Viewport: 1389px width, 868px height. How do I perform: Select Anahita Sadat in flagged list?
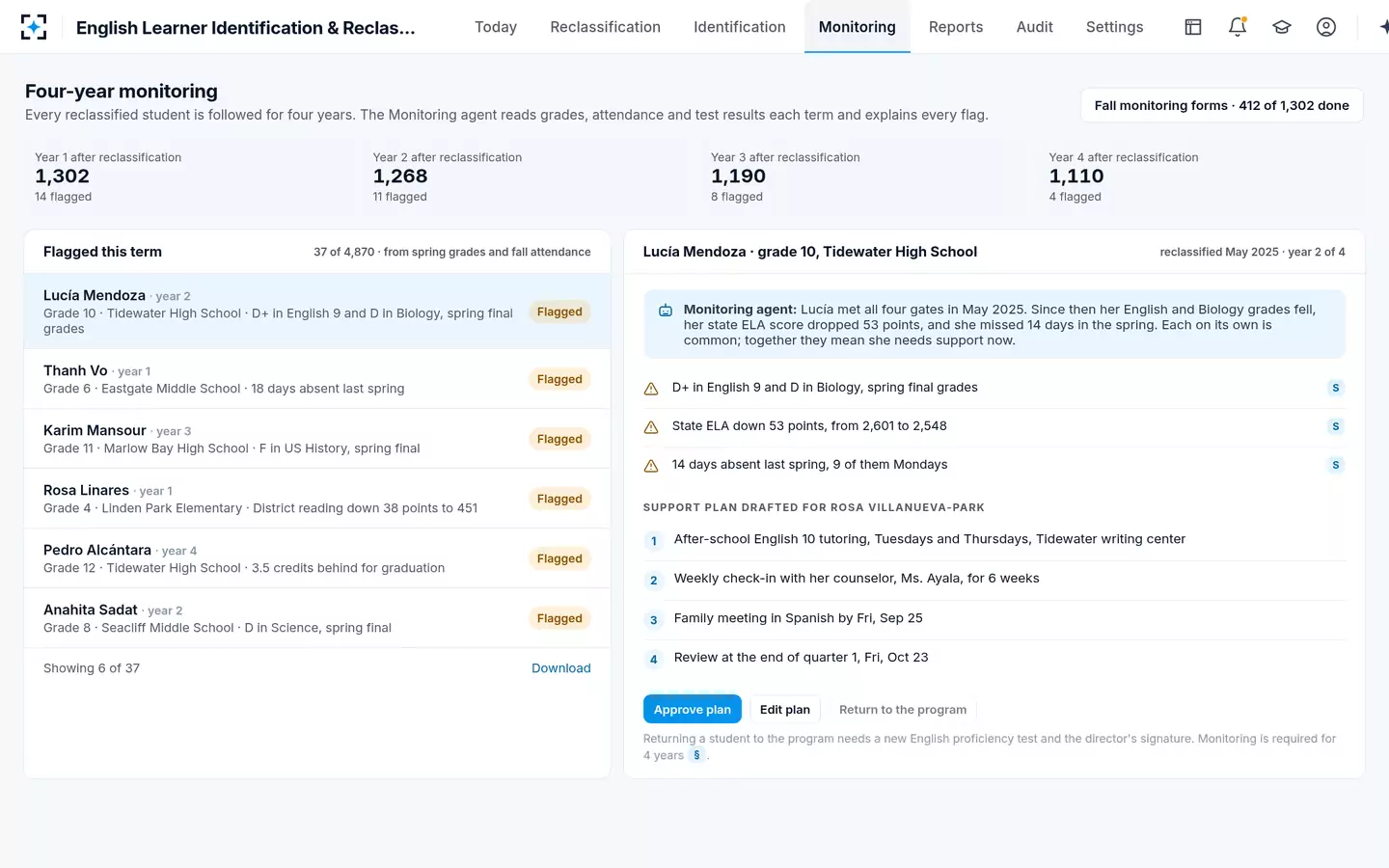(x=317, y=618)
